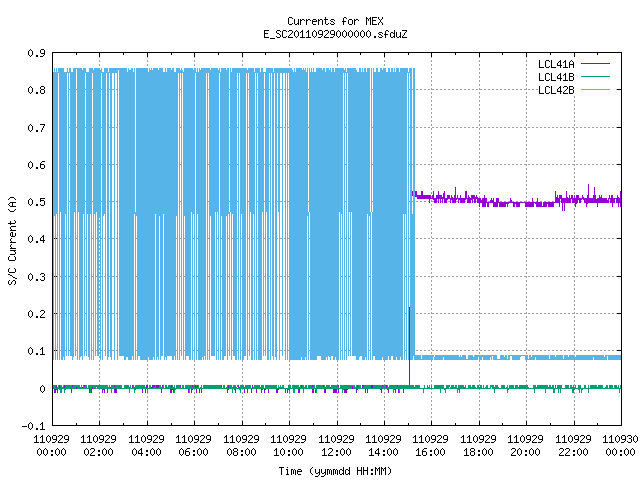
Task: Click the '110929 22:00' x-axis tick label
Action: tap(573, 446)
